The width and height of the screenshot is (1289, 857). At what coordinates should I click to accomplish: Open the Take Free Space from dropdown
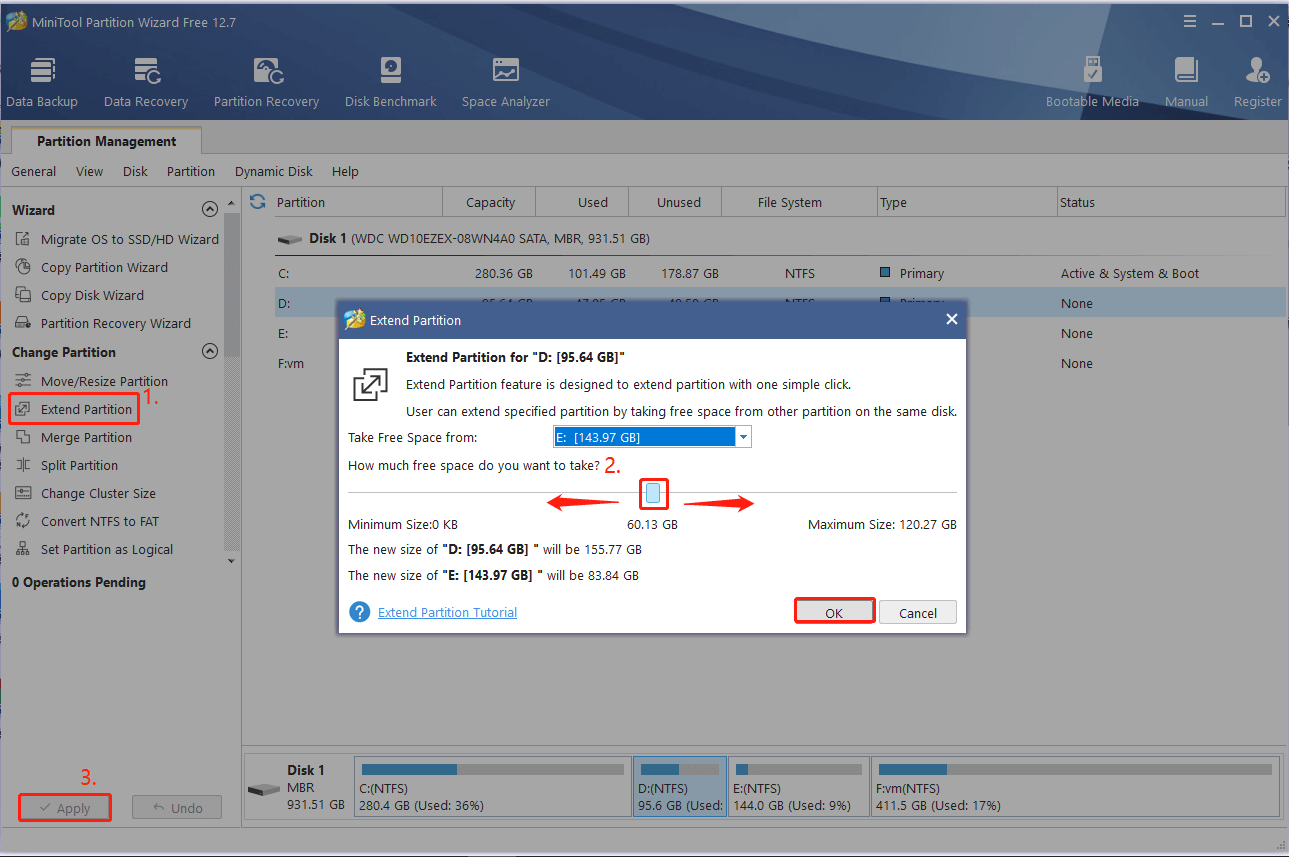pyautogui.click(x=742, y=437)
